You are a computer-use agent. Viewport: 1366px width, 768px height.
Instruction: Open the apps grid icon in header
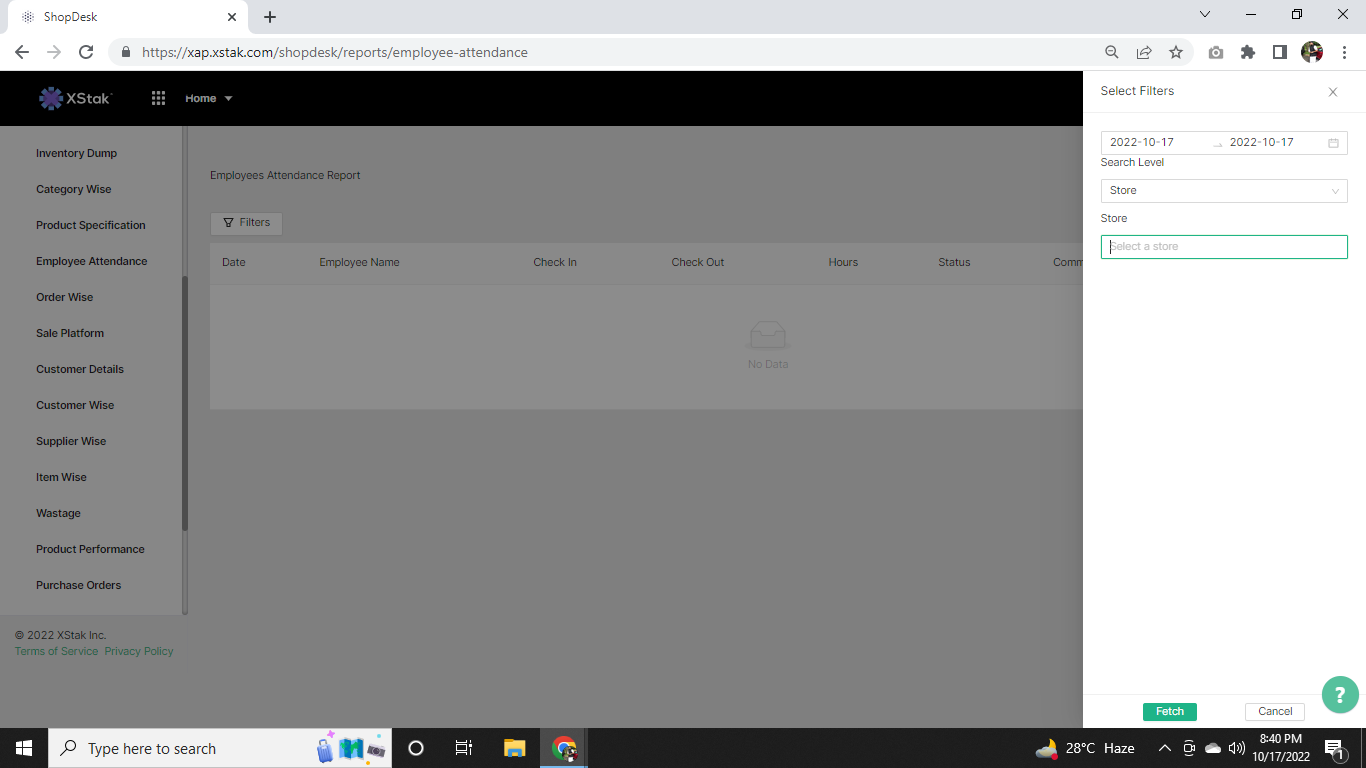(158, 98)
